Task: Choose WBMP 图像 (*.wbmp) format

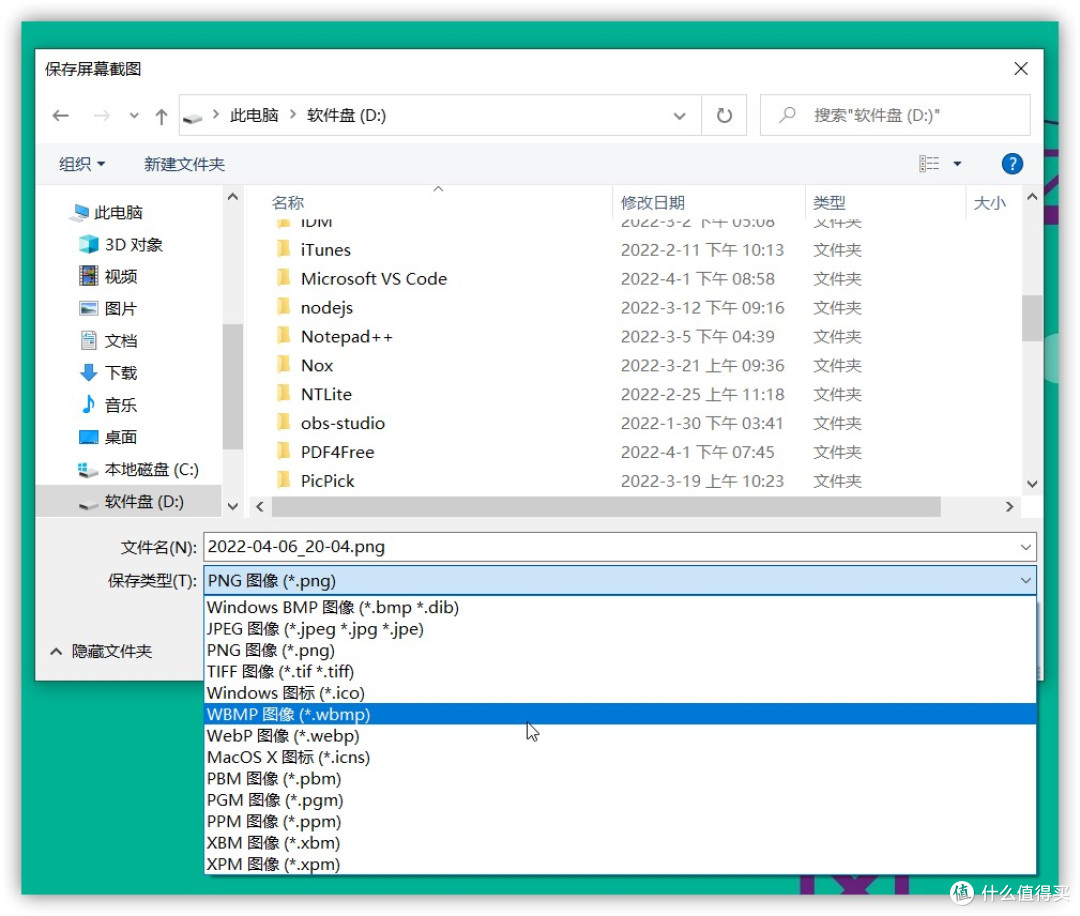Action: coord(620,714)
